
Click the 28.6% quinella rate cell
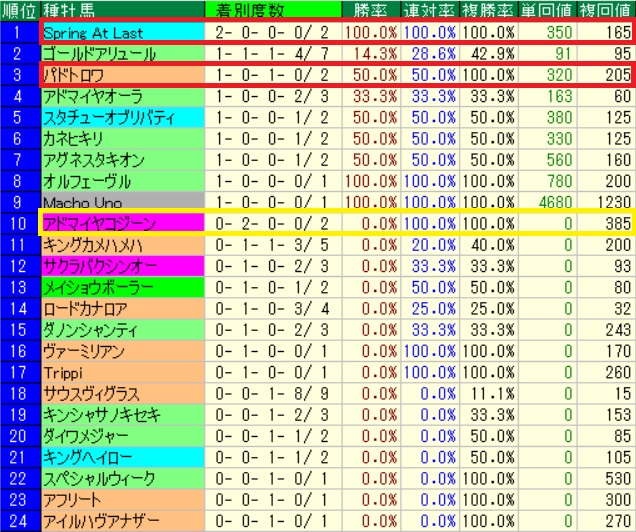pos(434,54)
